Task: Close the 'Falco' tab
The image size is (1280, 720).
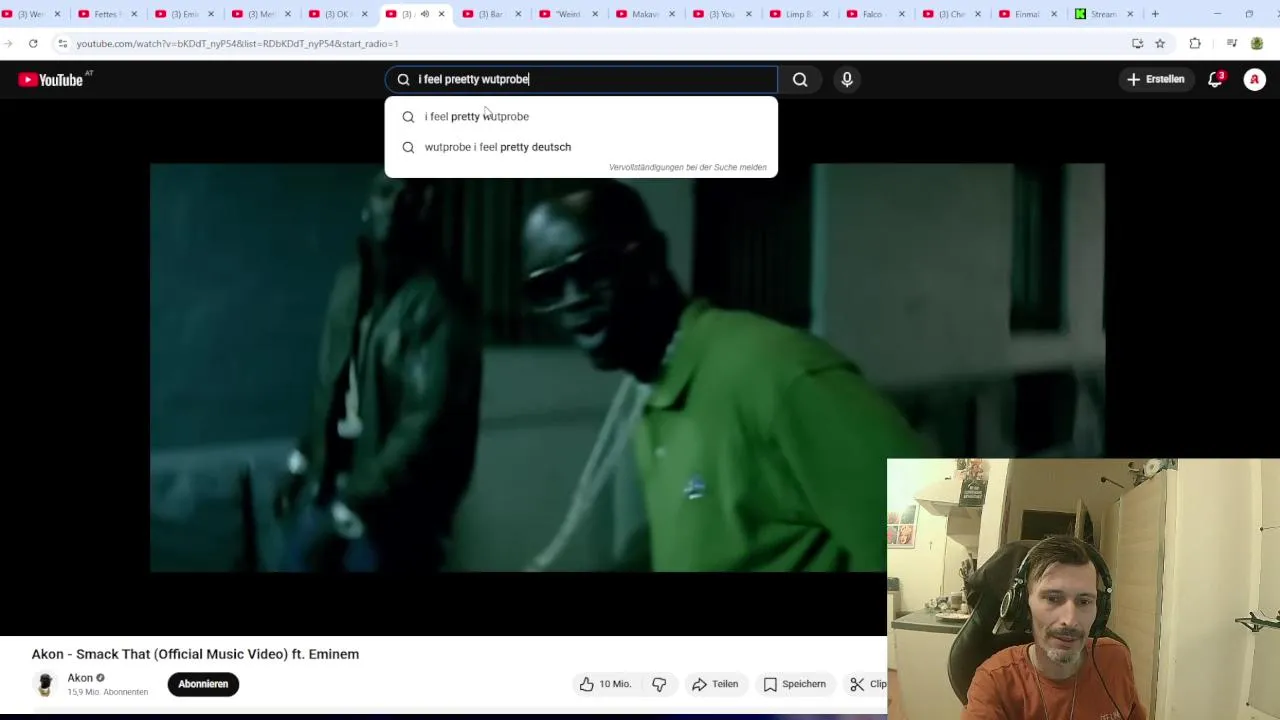Action: [x=902, y=14]
